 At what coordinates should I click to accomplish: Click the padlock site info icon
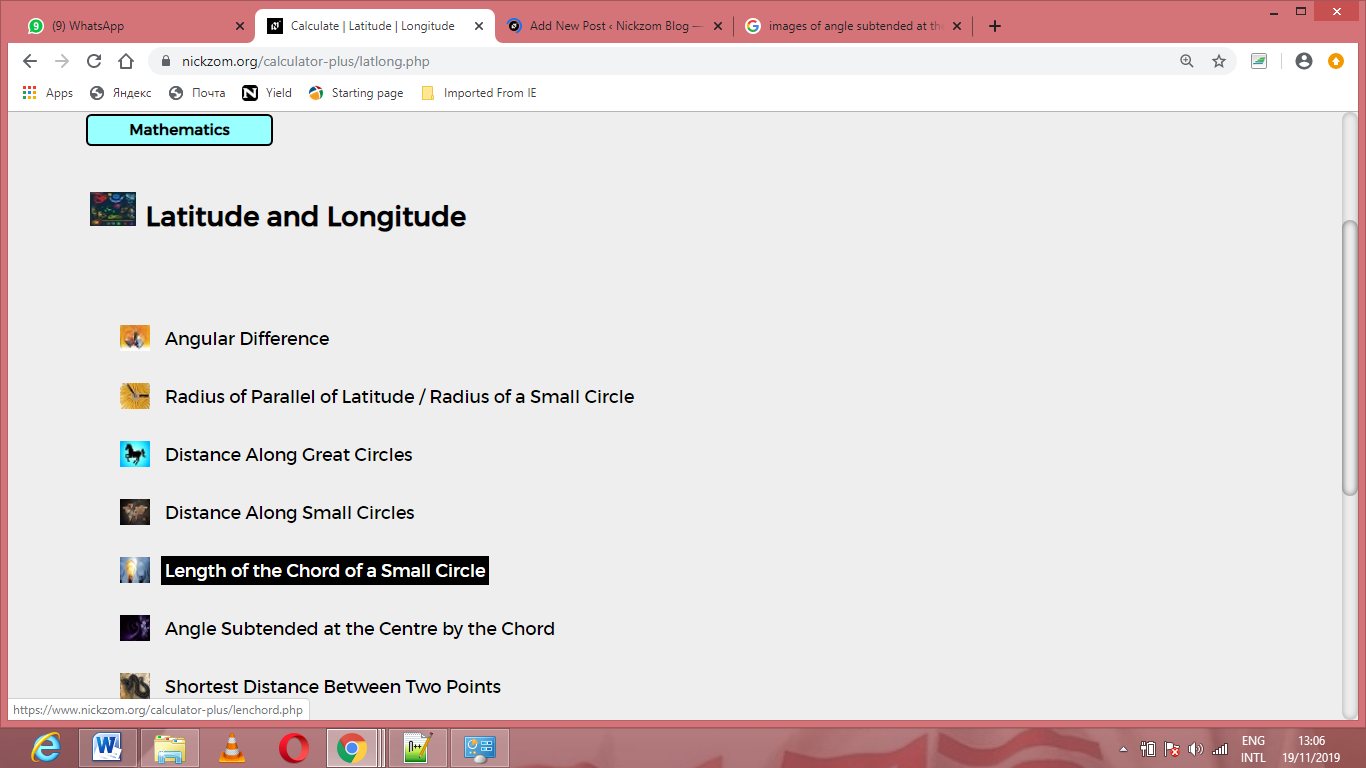tap(166, 61)
